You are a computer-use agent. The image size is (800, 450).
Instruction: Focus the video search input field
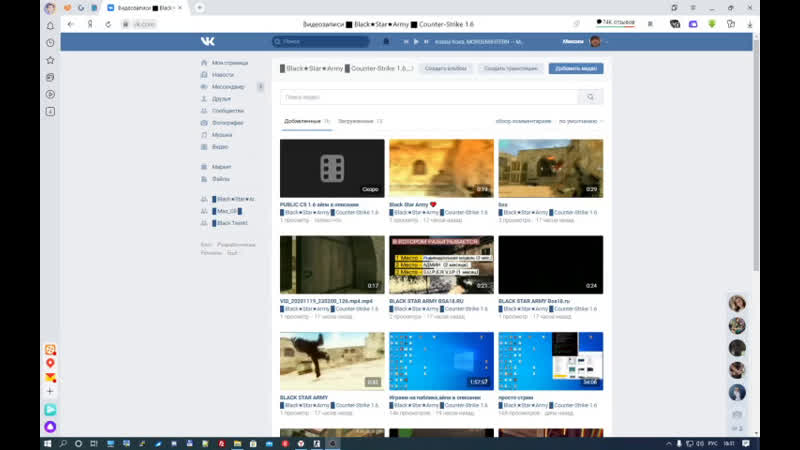coord(430,97)
